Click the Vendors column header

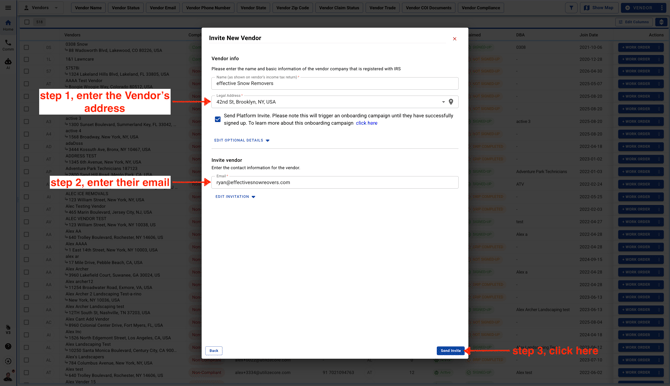[x=72, y=35]
